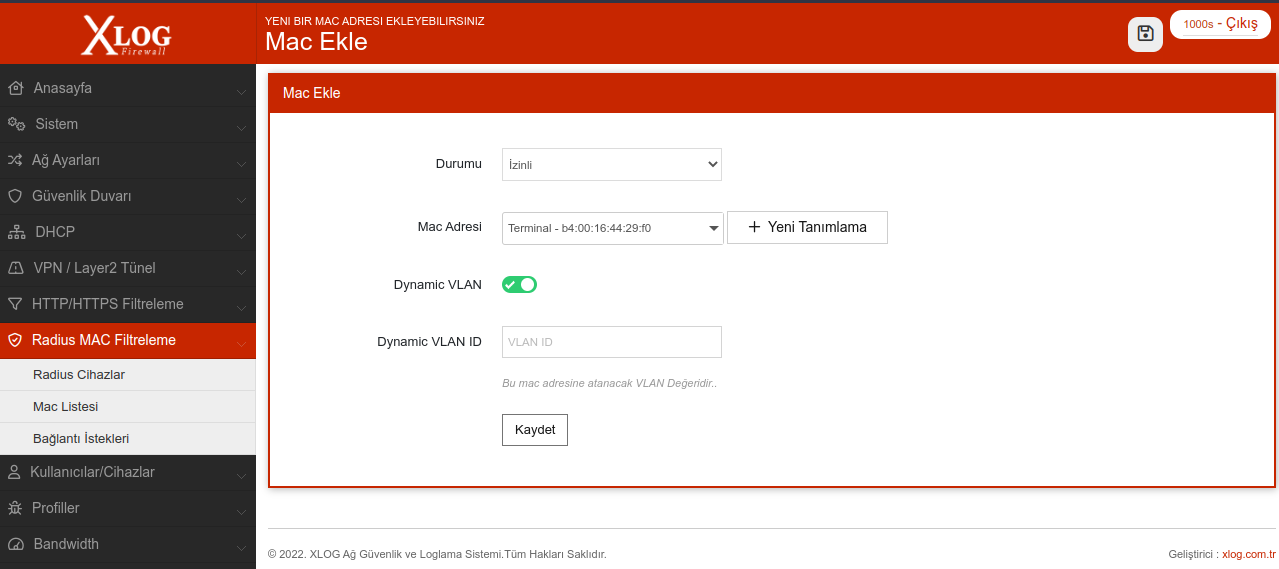1279x569 pixels.
Task: Expand the Ağ Ayarları chevron
Action: [241, 163]
